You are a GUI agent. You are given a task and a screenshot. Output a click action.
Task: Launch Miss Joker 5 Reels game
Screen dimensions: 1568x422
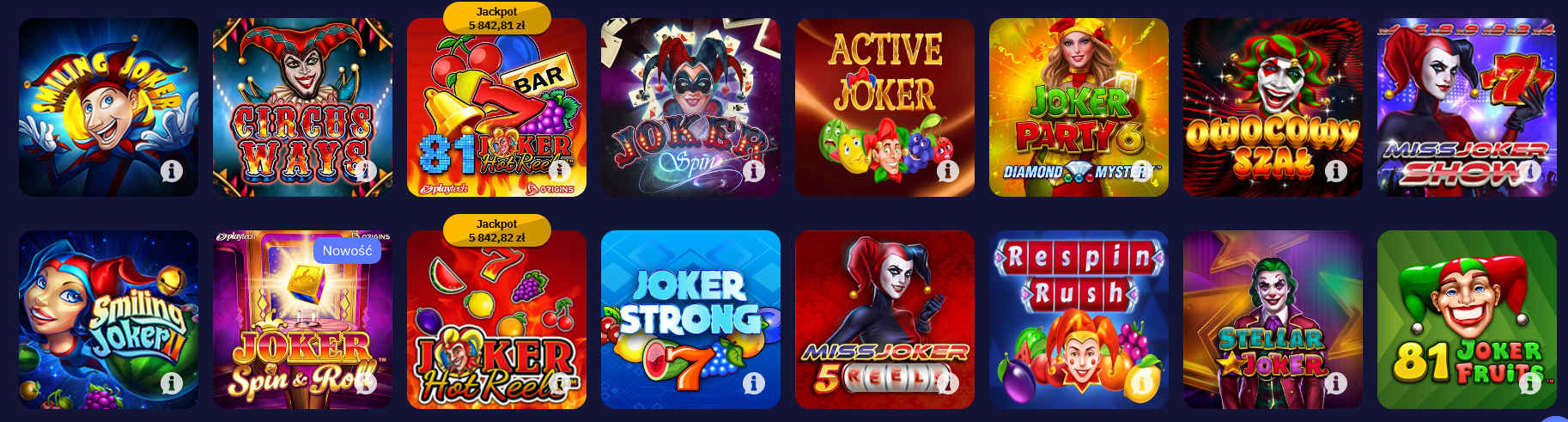(x=884, y=320)
